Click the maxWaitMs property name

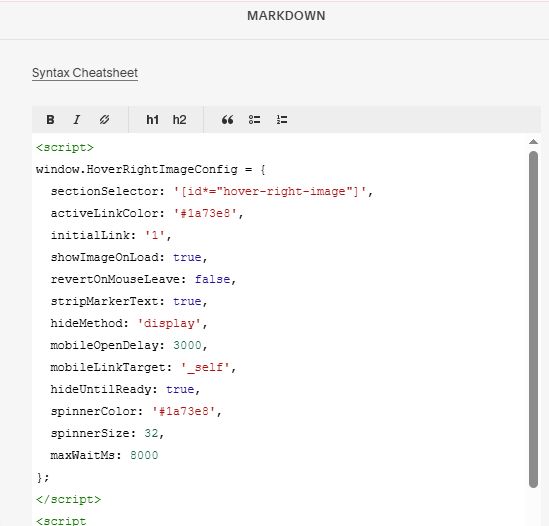[x=83, y=455]
